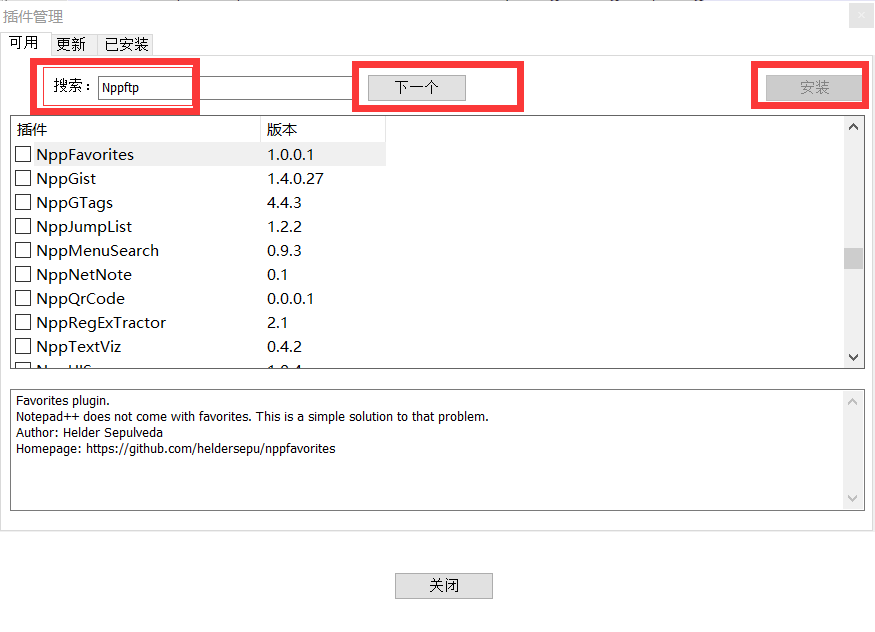The height and width of the screenshot is (632, 875).
Task: Check the NppGist plugin checkbox
Action: 23,178
